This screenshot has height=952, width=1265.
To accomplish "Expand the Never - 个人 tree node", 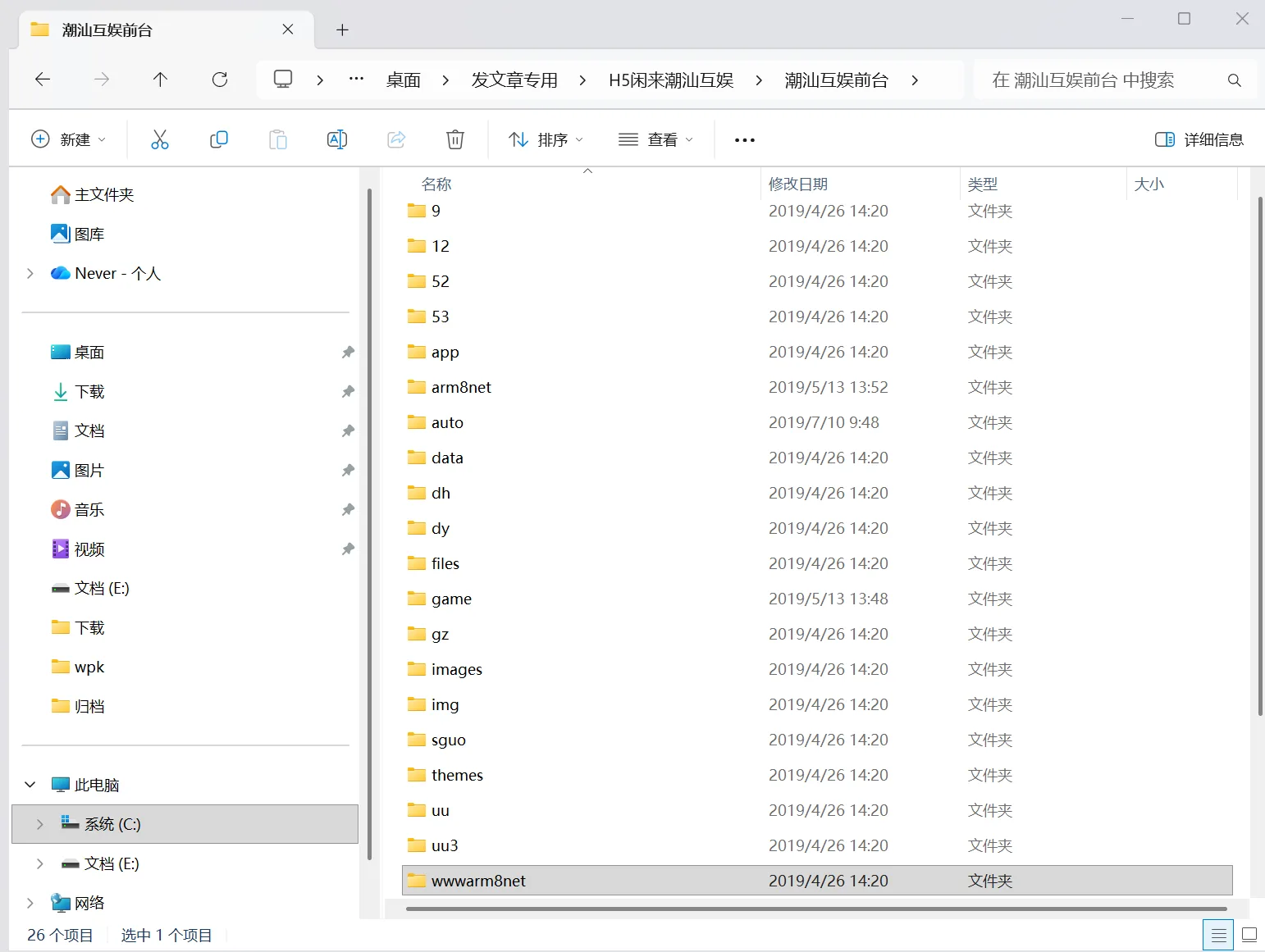I will pyautogui.click(x=30, y=273).
